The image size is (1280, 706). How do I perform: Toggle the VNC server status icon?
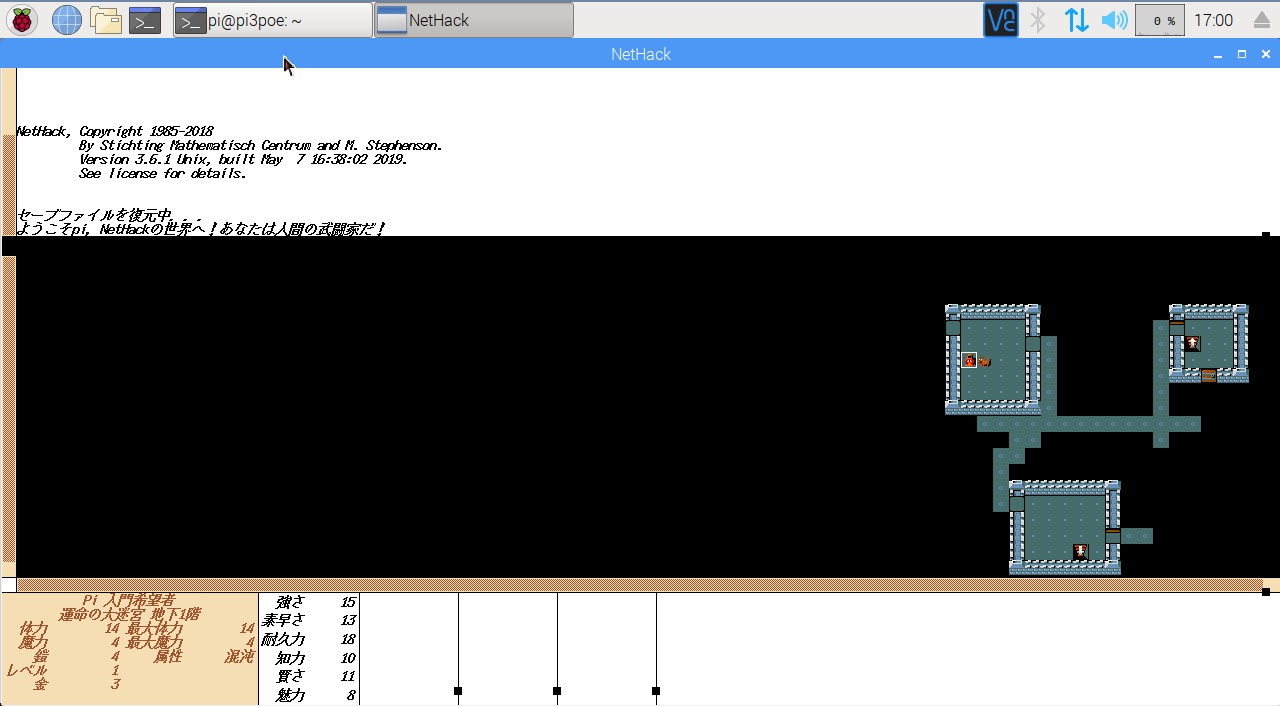tap(1000, 19)
